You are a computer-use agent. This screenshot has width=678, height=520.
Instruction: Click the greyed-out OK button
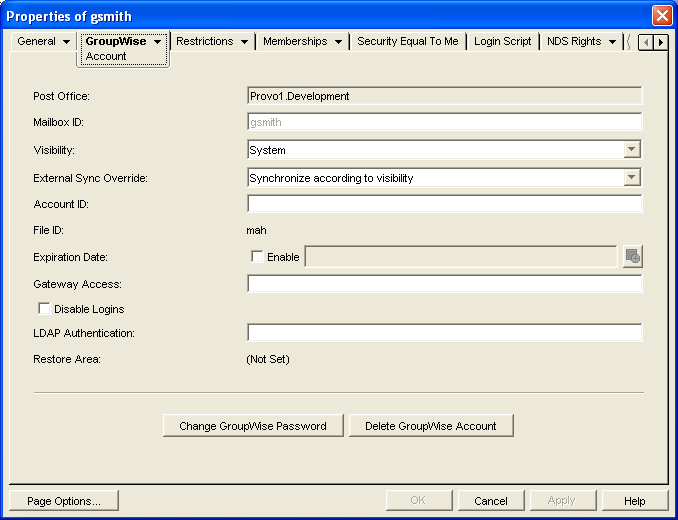(x=419, y=501)
